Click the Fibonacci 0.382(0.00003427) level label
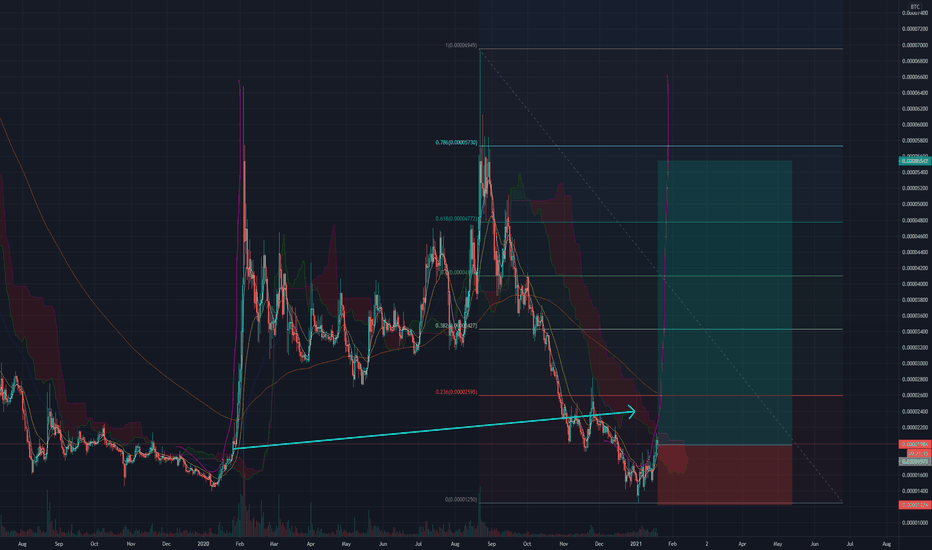 coord(456,326)
